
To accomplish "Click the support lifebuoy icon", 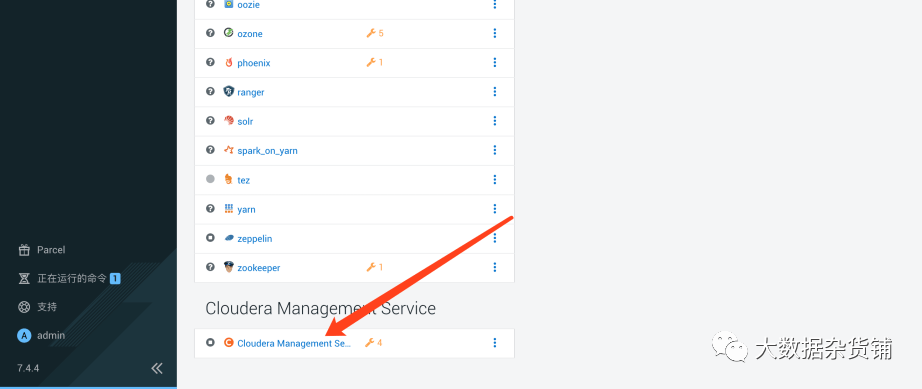I will 24,307.
